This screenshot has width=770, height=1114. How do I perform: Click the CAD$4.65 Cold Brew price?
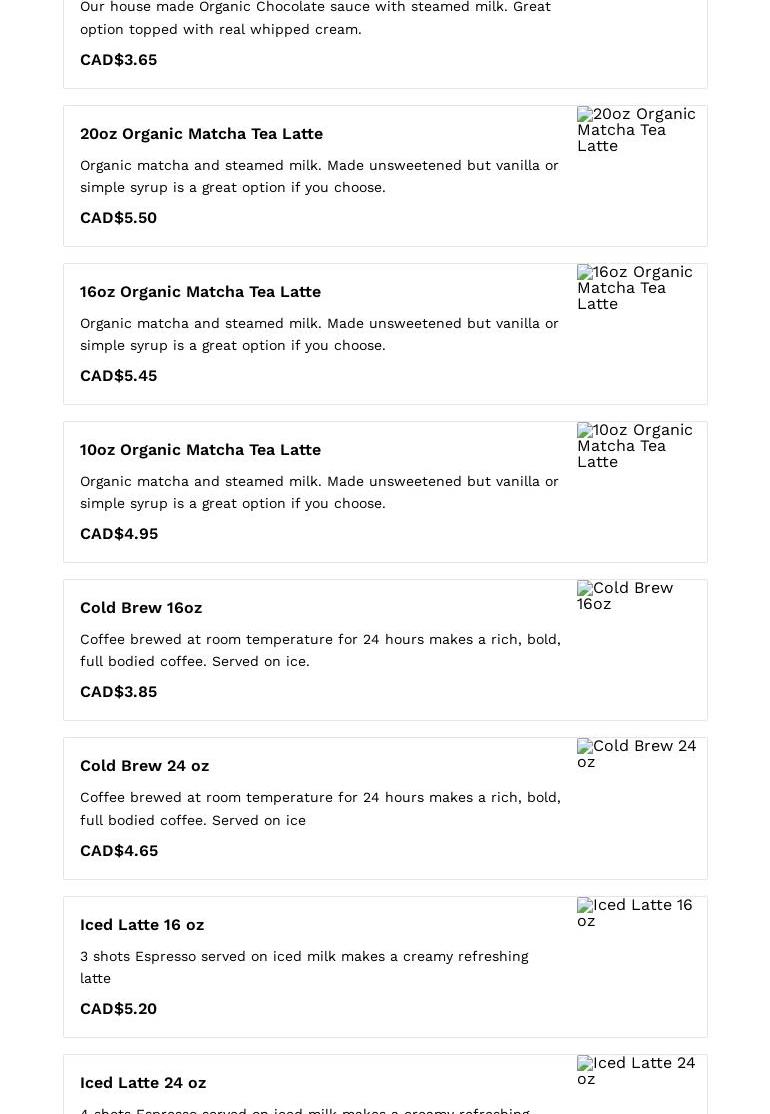pos(119,851)
